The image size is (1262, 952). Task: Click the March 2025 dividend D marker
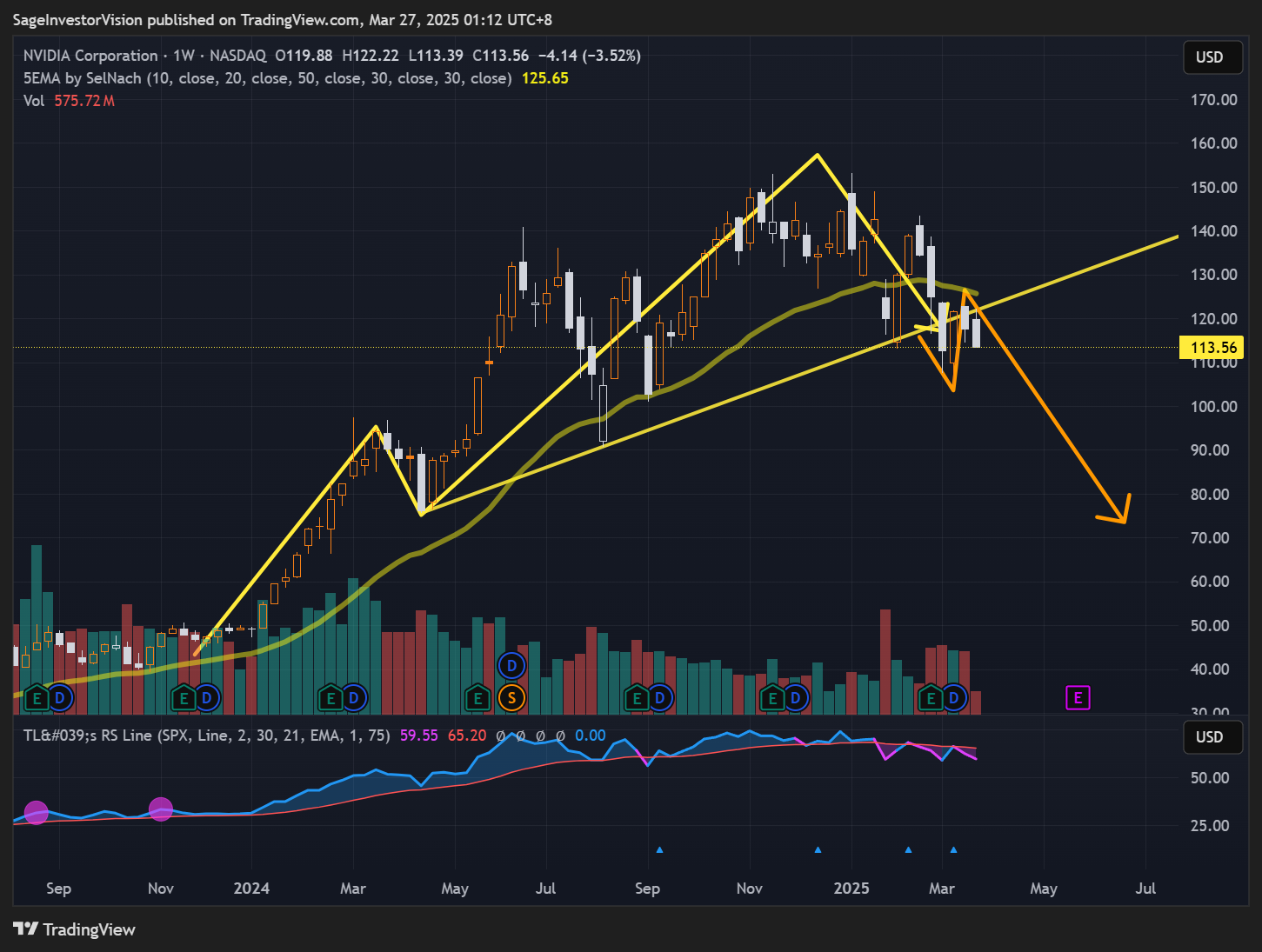(954, 697)
